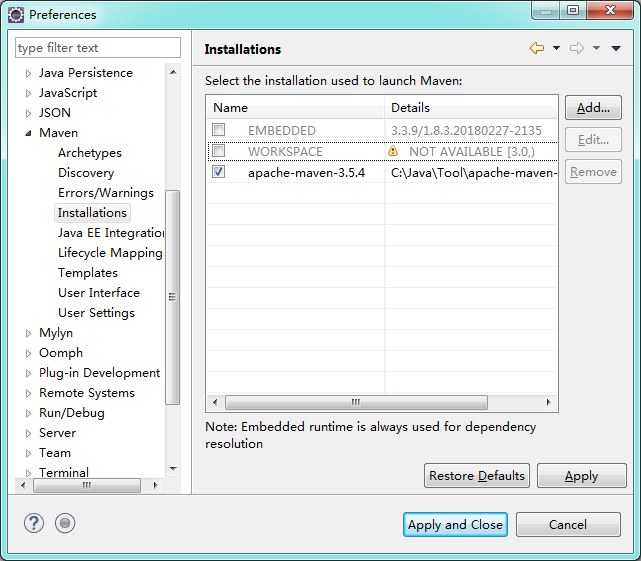Click the table scroll left arrow
641x561 pixels.
tap(215, 402)
